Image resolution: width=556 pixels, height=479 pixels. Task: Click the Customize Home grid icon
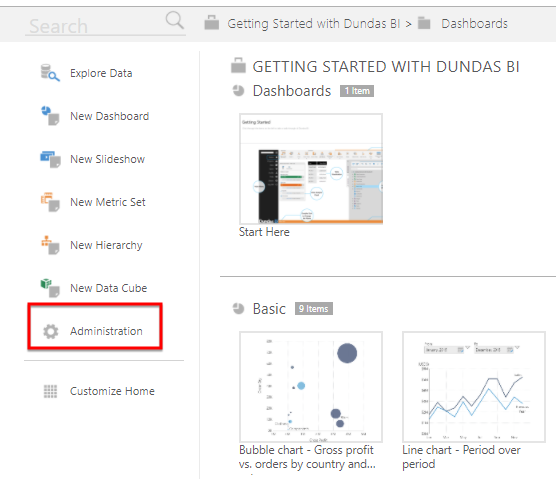[x=50, y=391]
